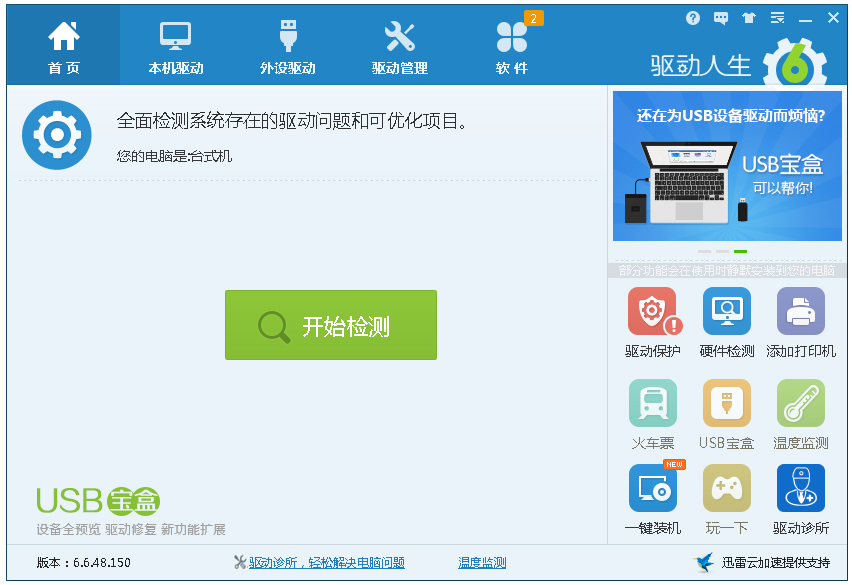Select the second banner slide indicator
The width and height of the screenshot is (852, 585).
723,251
